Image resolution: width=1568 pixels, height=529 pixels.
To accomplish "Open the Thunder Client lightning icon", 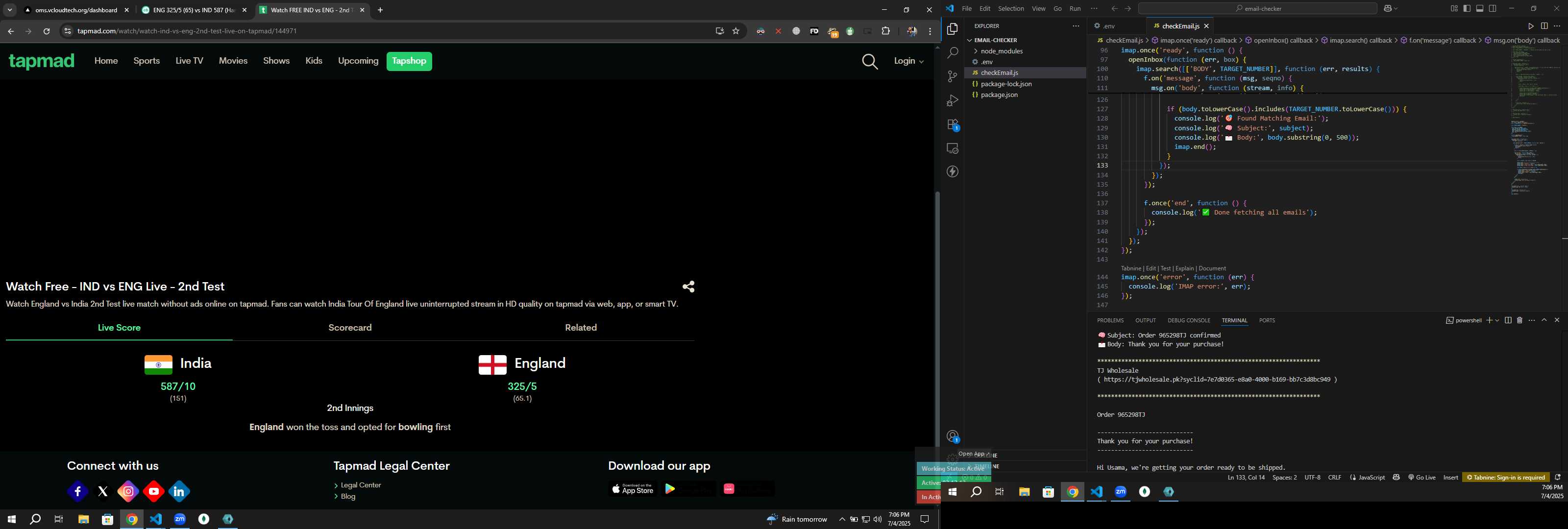I will (953, 171).
